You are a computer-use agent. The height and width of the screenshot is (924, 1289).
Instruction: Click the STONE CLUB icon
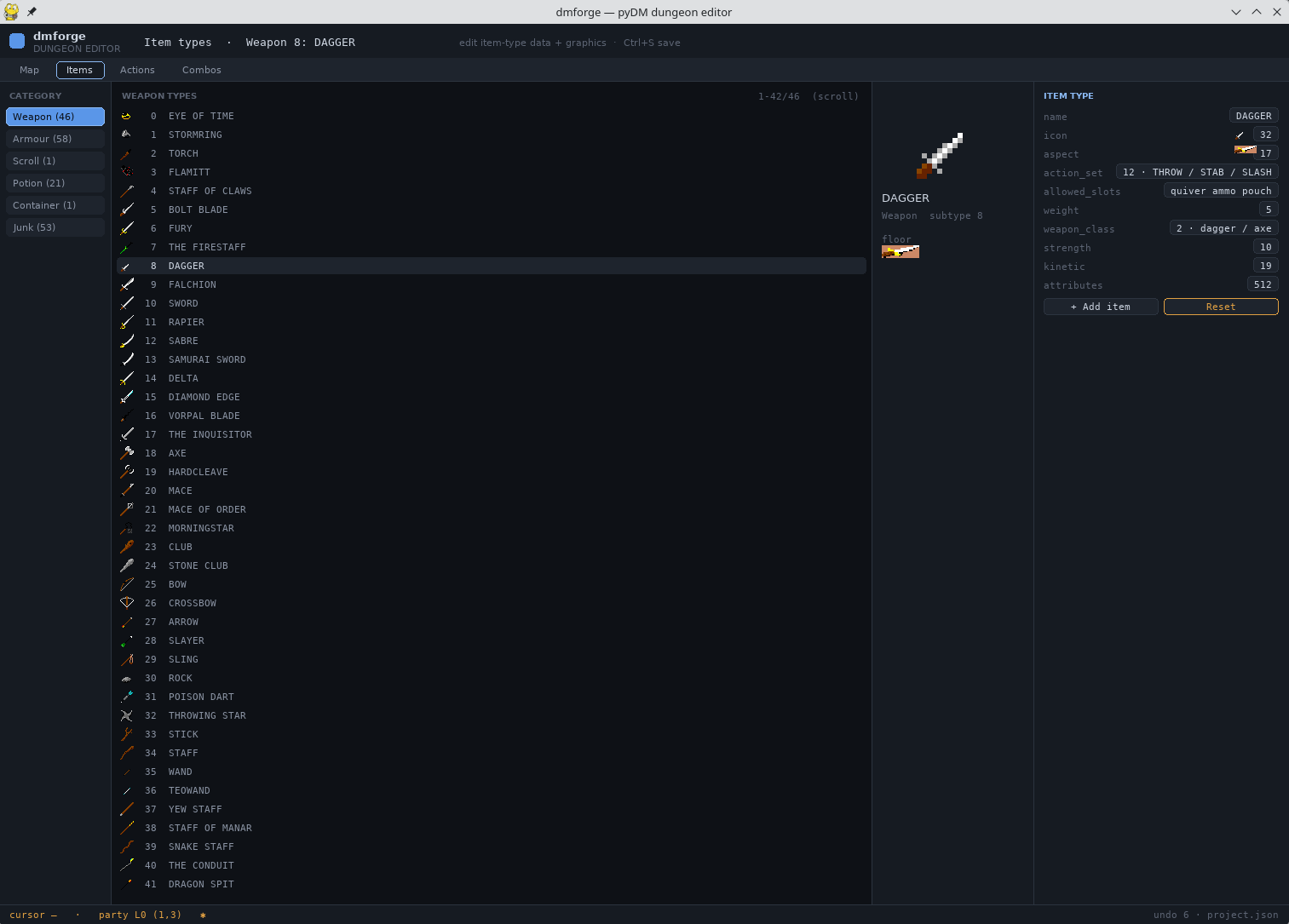(127, 565)
